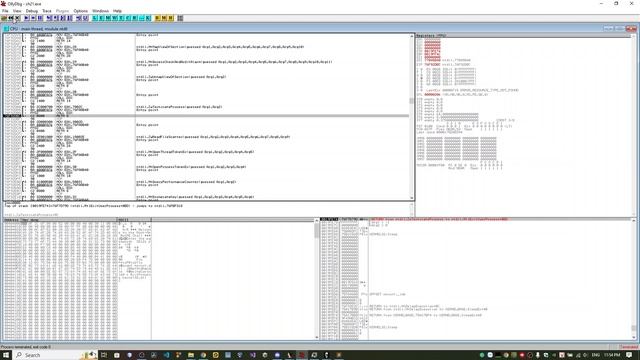Start trace over

(x=69, y=18)
